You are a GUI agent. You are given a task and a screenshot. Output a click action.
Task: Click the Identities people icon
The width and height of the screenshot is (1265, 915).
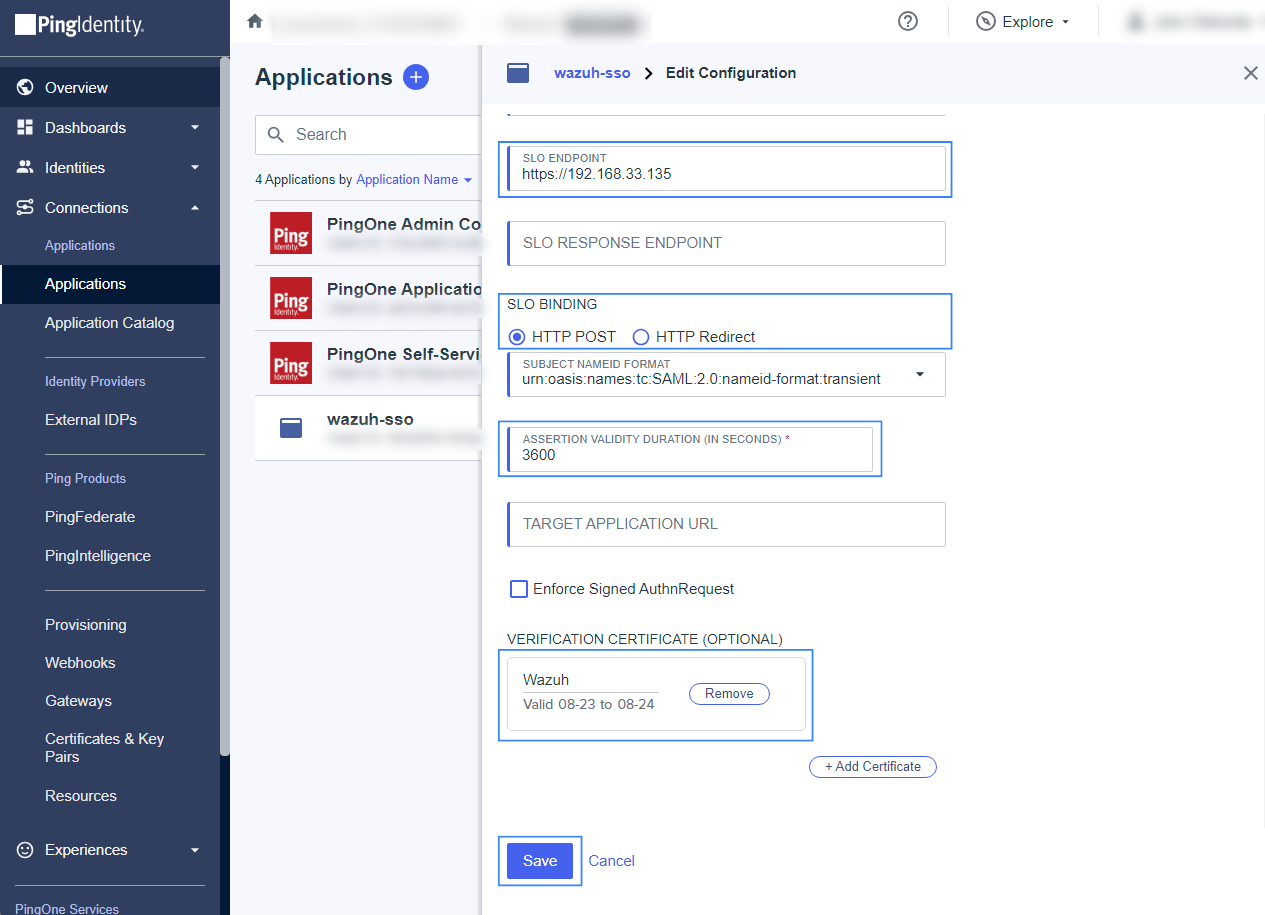pyautogui.click(x=26, y=168)
